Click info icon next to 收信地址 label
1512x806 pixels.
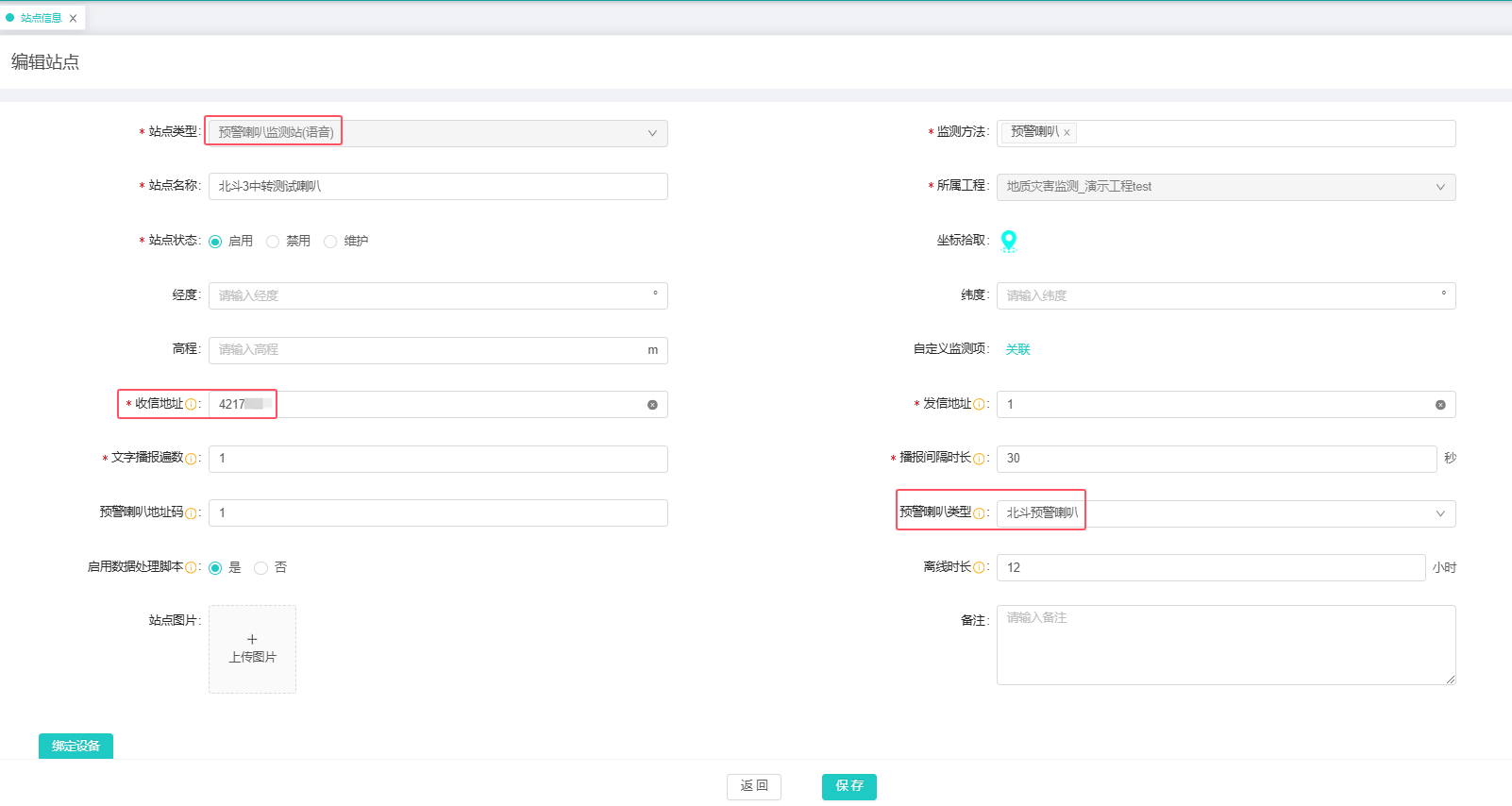(192, 405)
